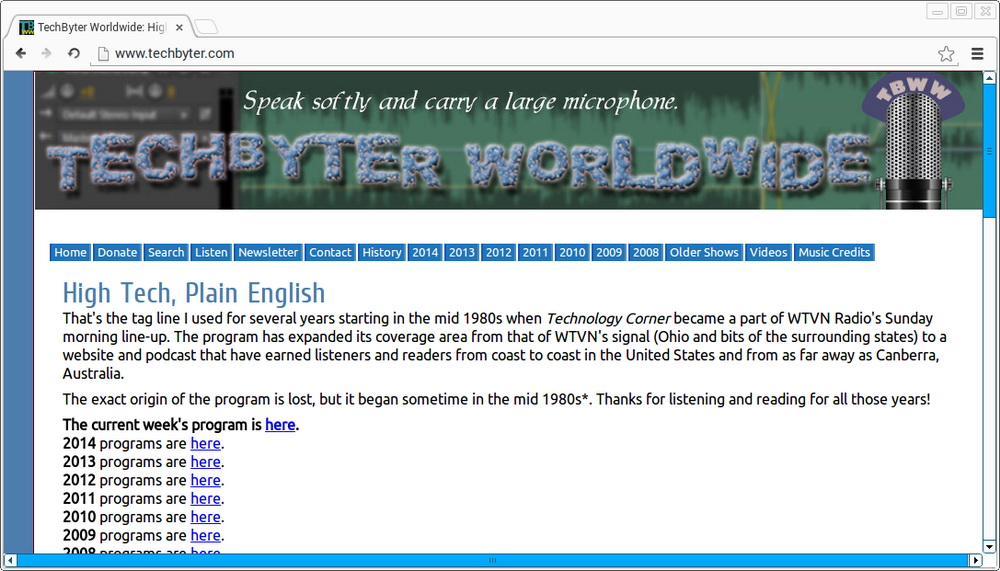Viewport: 1000px width, 571px height.
Task: Click the vertical scrollbar down arrow
Action: 990,547
